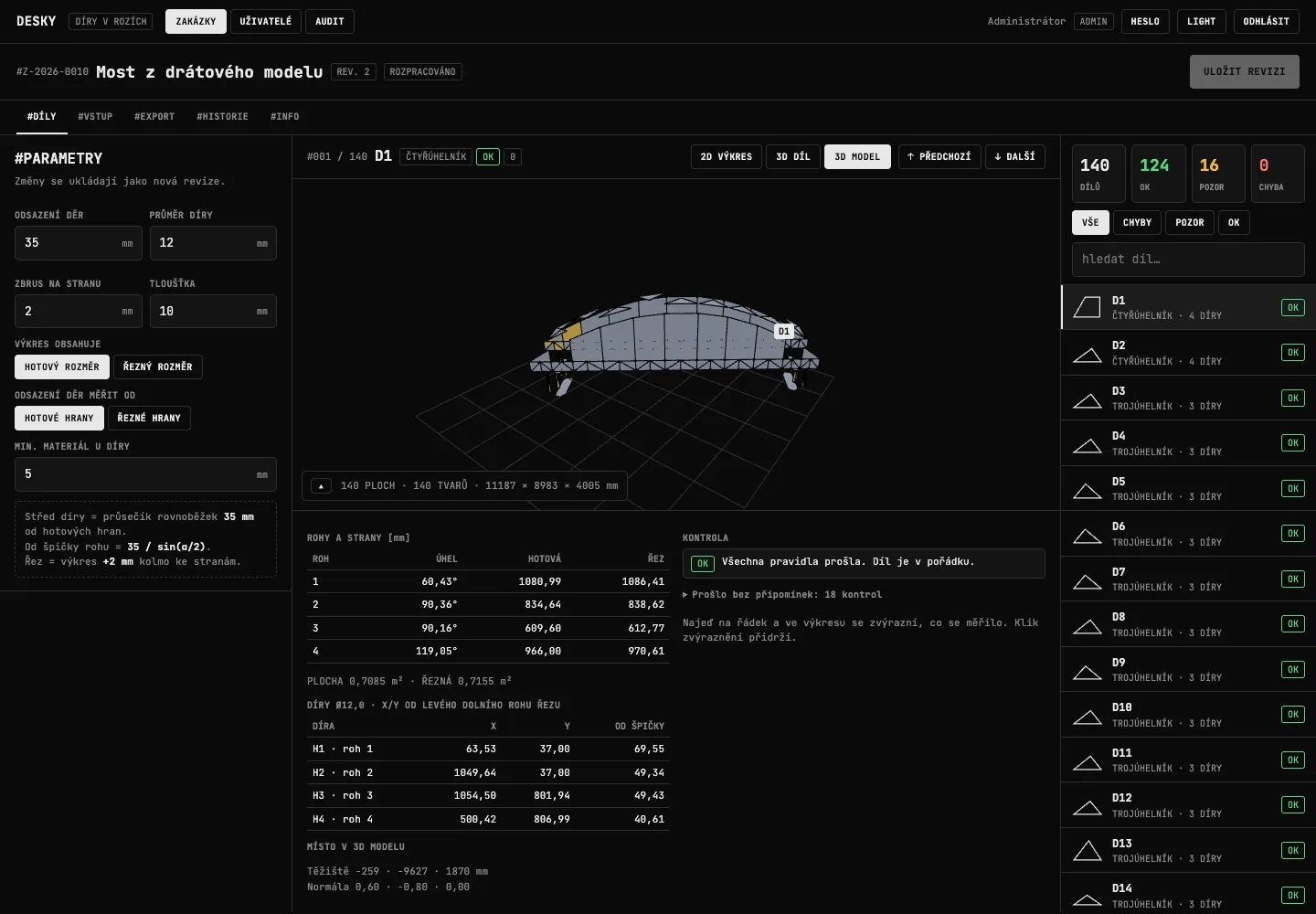The width and height of the screenshot is (1316, 914).
Task: Toggle the Light theme button
Action: [1201, 21]
